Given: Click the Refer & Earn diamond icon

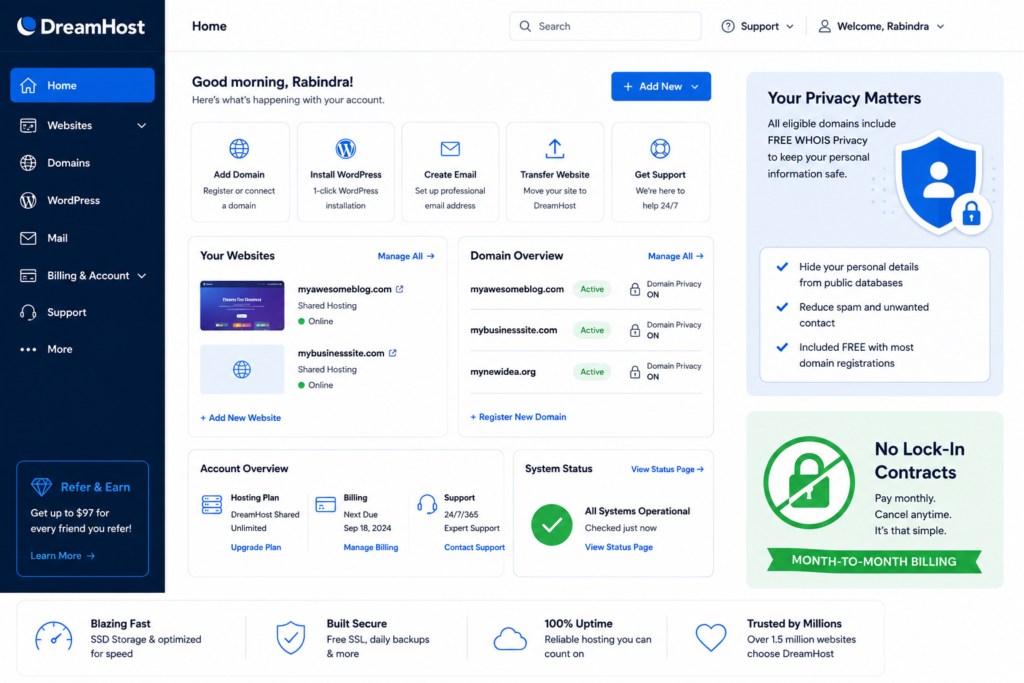Looking at the screenshot, I should tap(41, 486).
